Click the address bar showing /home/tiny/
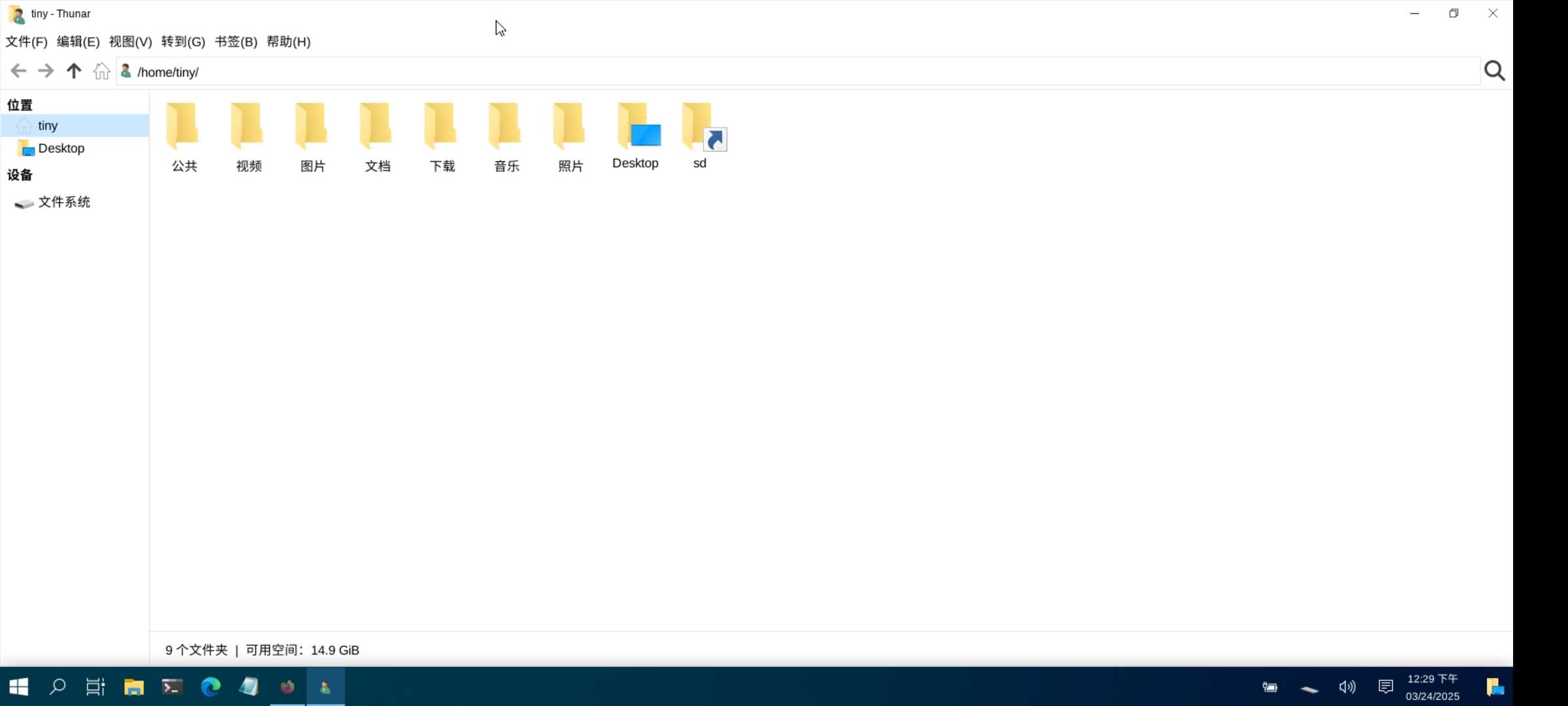The height and width of the screenshot is (706, 1568). (x=457, y=72)
